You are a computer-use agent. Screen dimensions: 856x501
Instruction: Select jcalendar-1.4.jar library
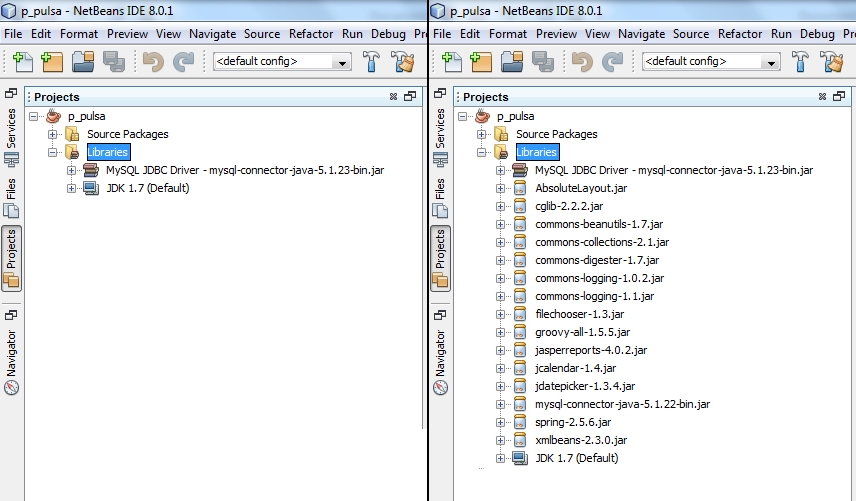click(x=575, y=368)
